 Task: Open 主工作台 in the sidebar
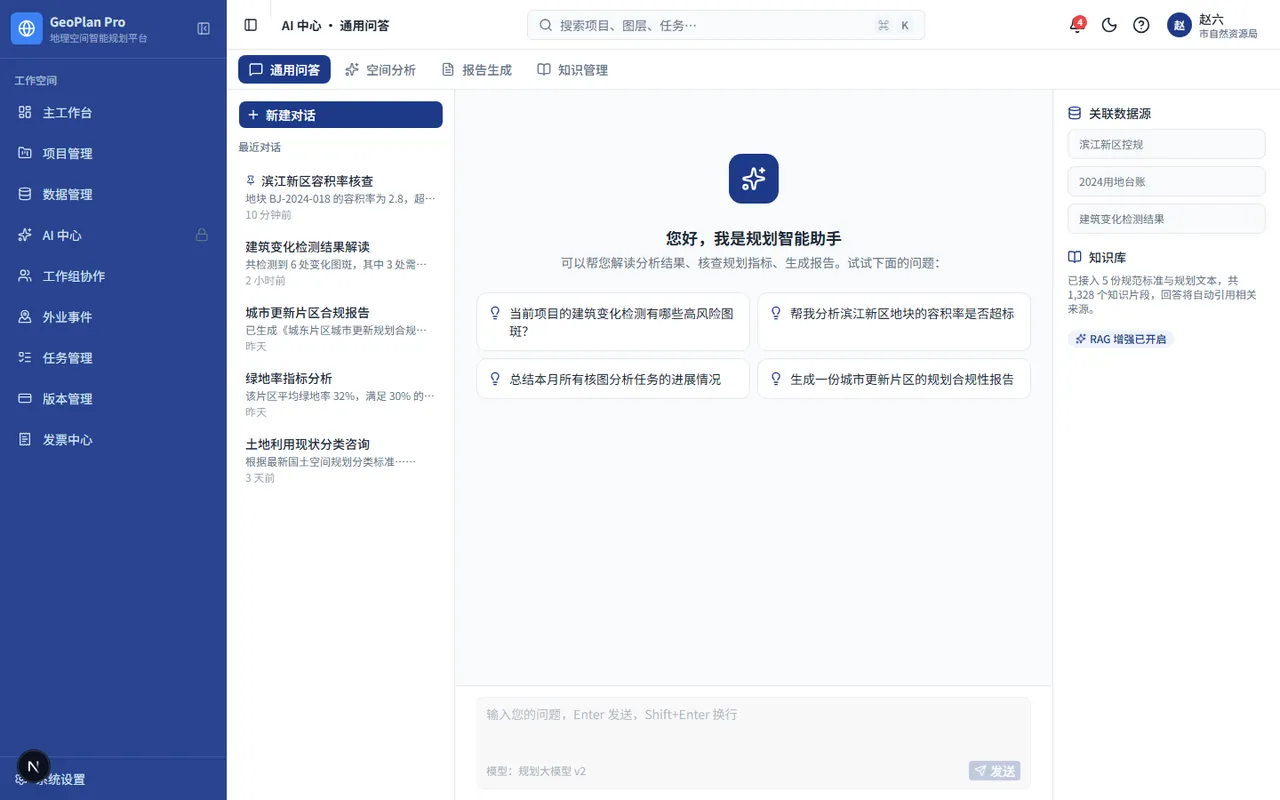pos(113,113)
